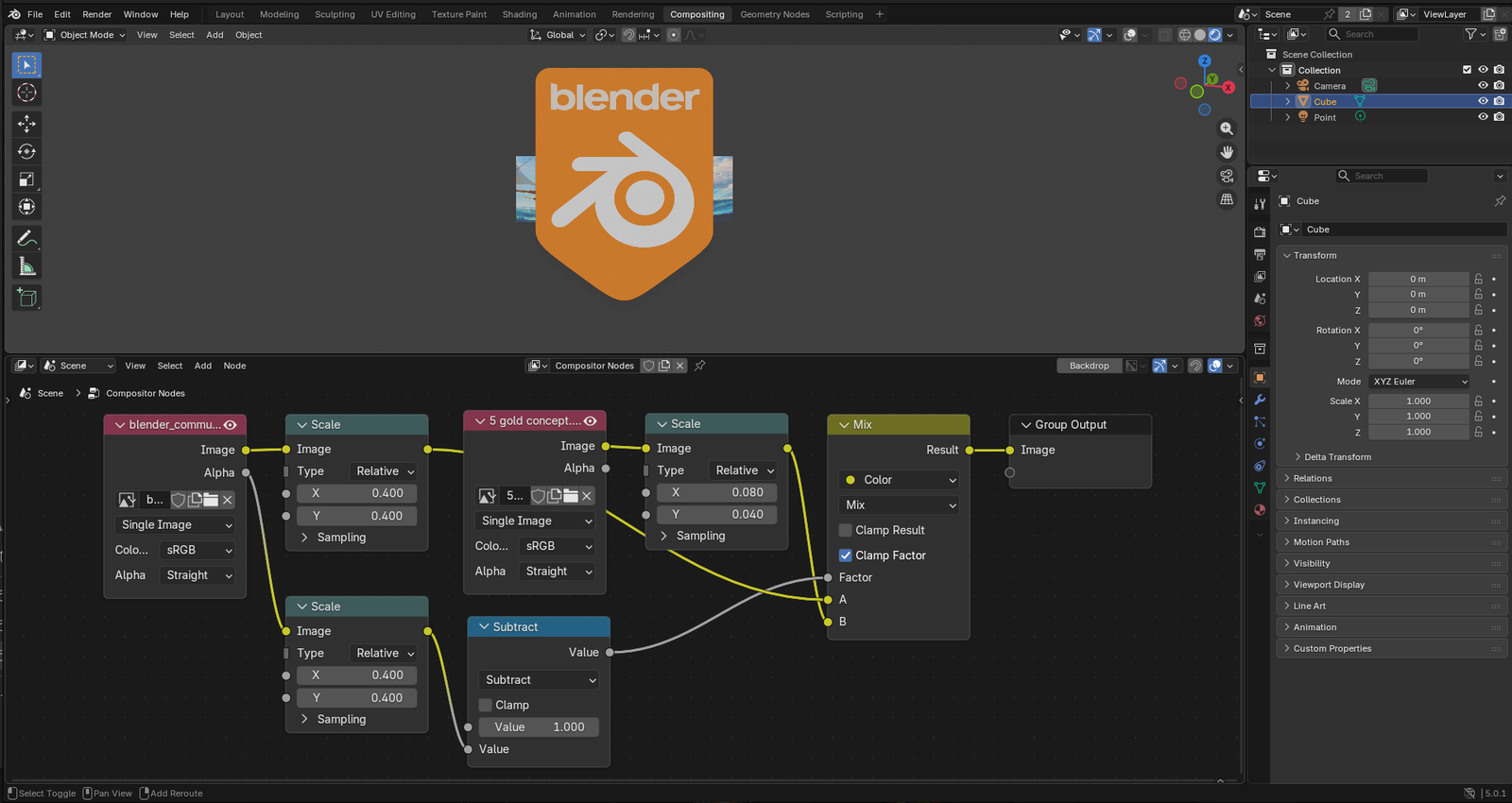Image resolution: width=1512 pixels, height=803 pixels.
Task: Open the viewport Add menu
Action: point(215,35)
